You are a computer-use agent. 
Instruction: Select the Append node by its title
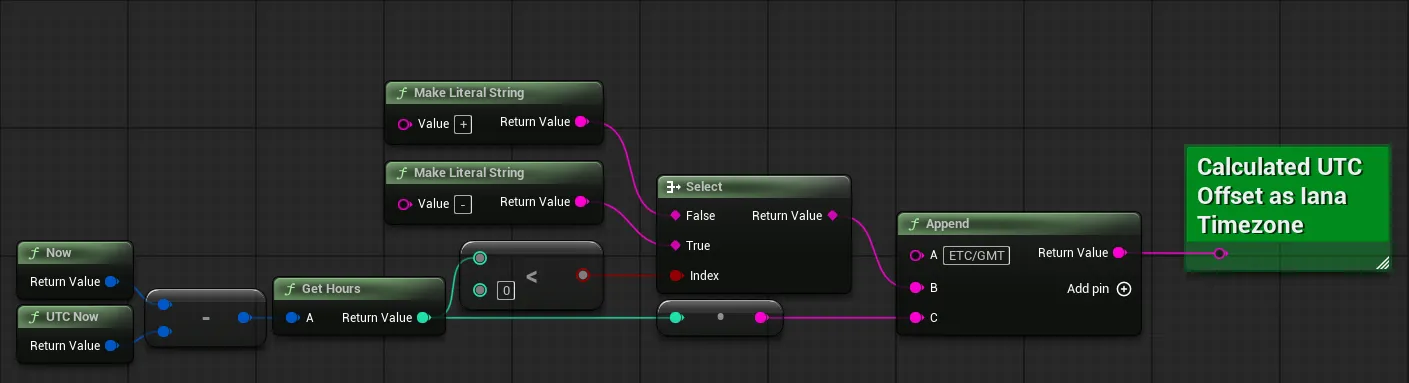coord(948,225)
